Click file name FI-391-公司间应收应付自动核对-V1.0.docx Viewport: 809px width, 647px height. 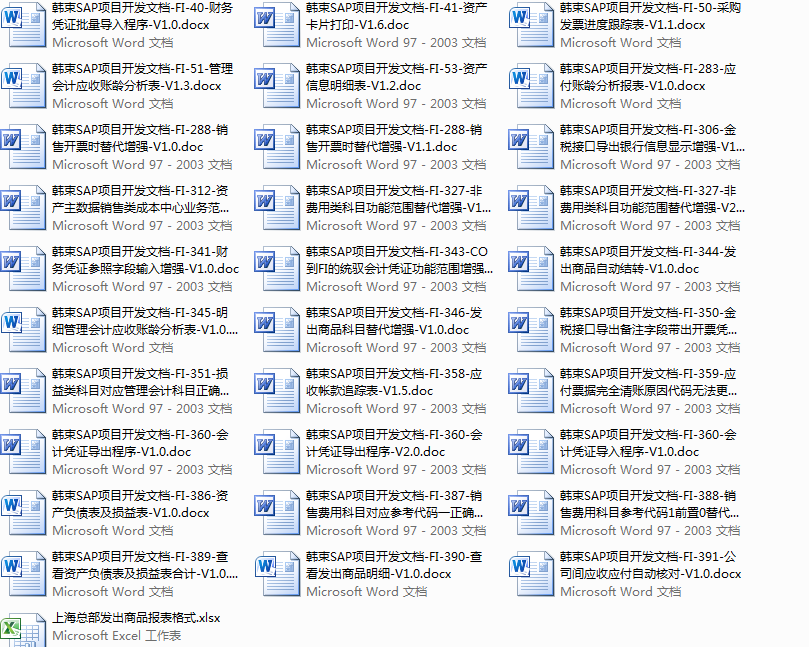pyautogui.click(x=650, y=564)
